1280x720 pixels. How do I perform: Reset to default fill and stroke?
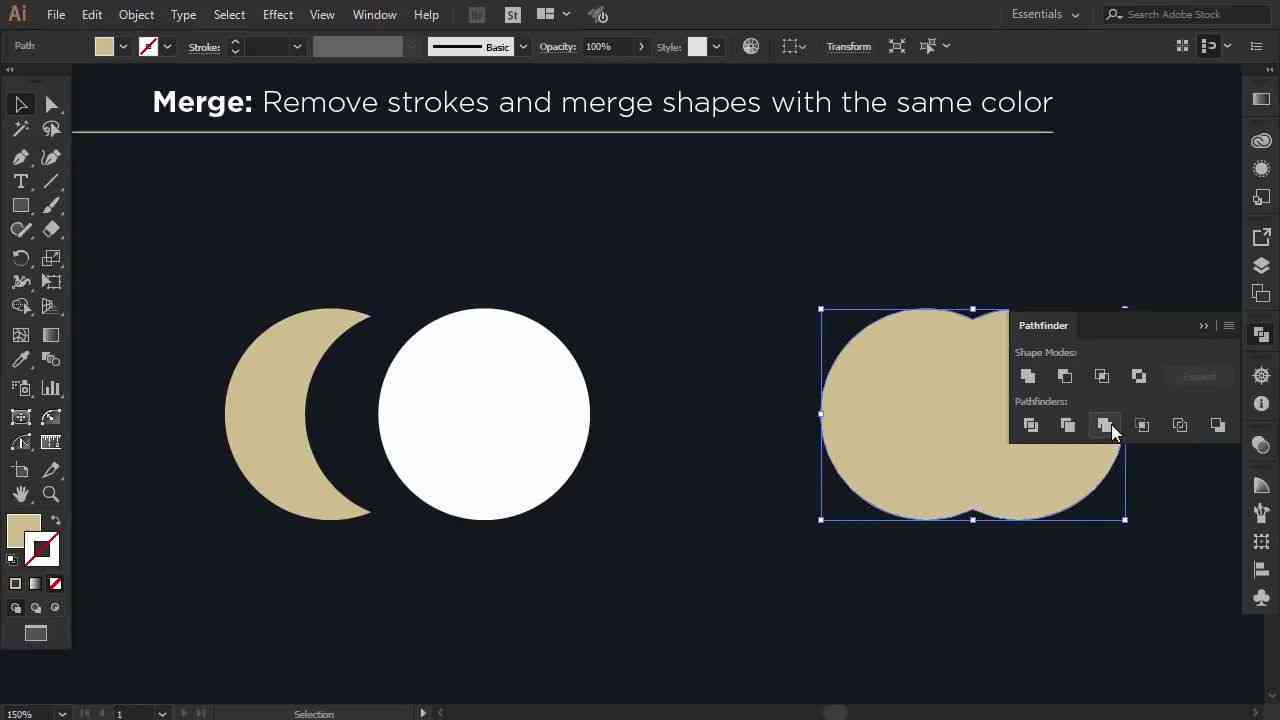coord(12,560)
